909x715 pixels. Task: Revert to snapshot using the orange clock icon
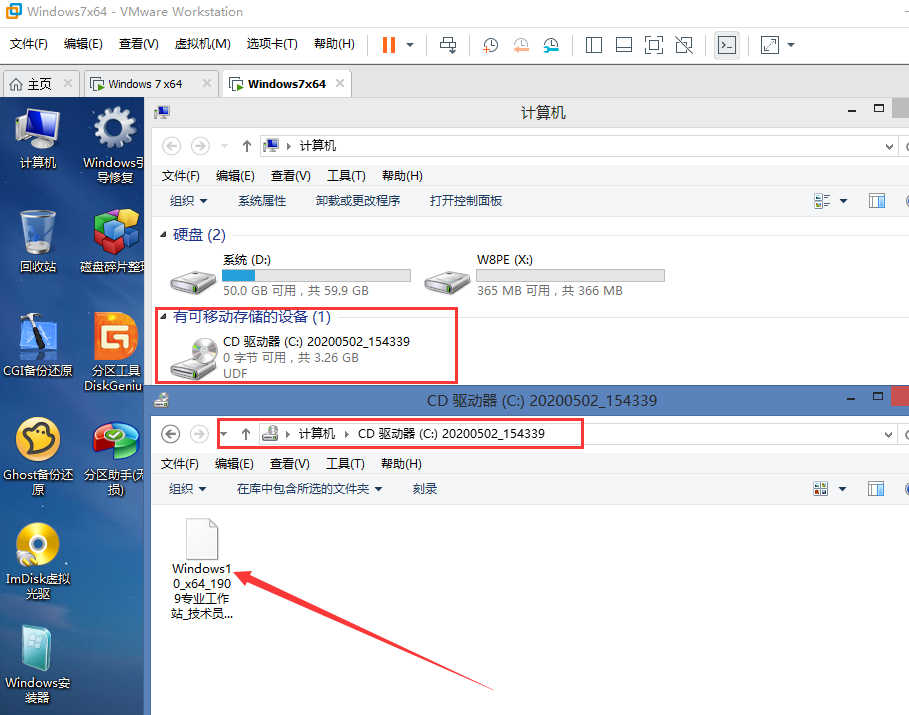tap(521, 45)
